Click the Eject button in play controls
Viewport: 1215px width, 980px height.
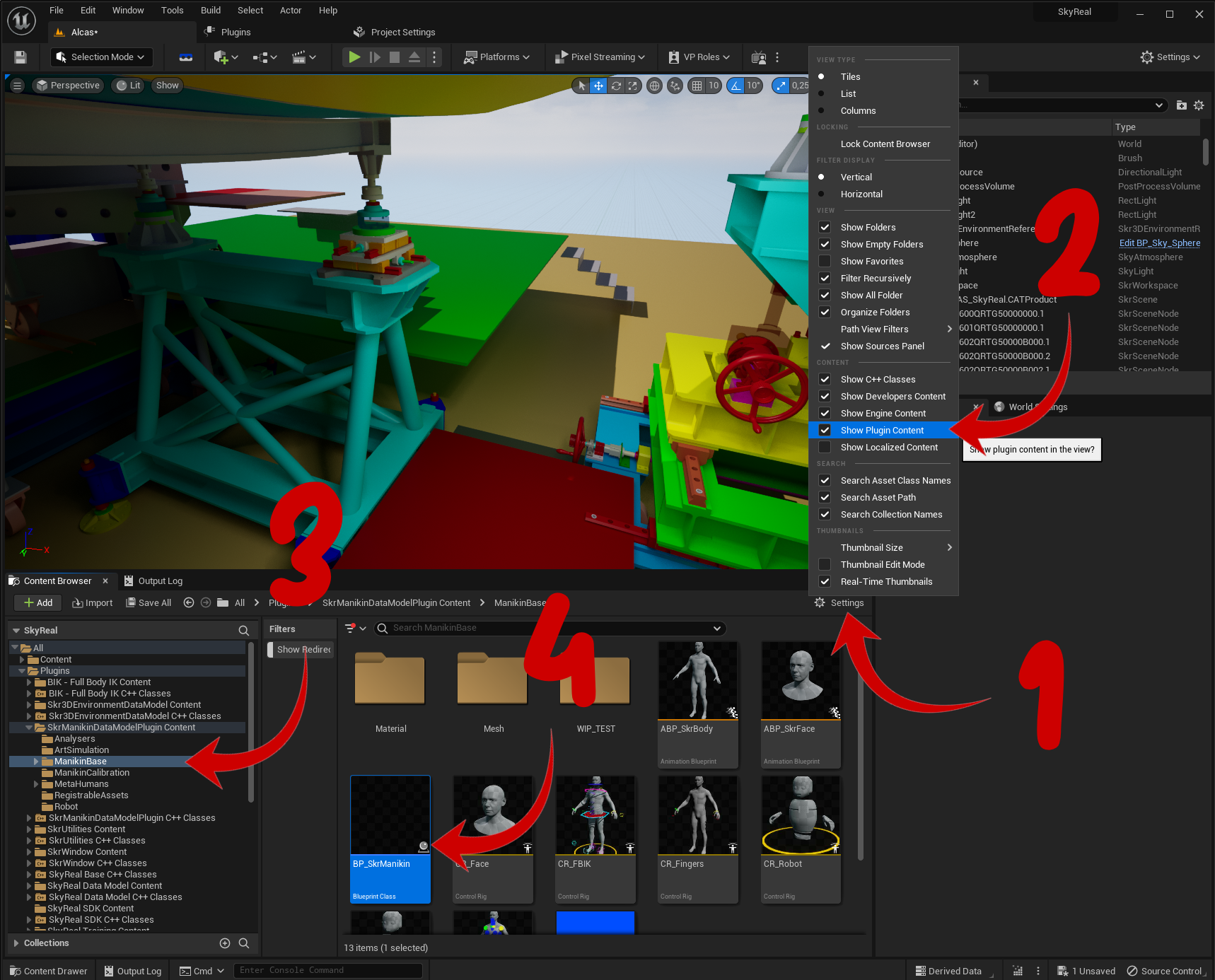coord(414,57)
